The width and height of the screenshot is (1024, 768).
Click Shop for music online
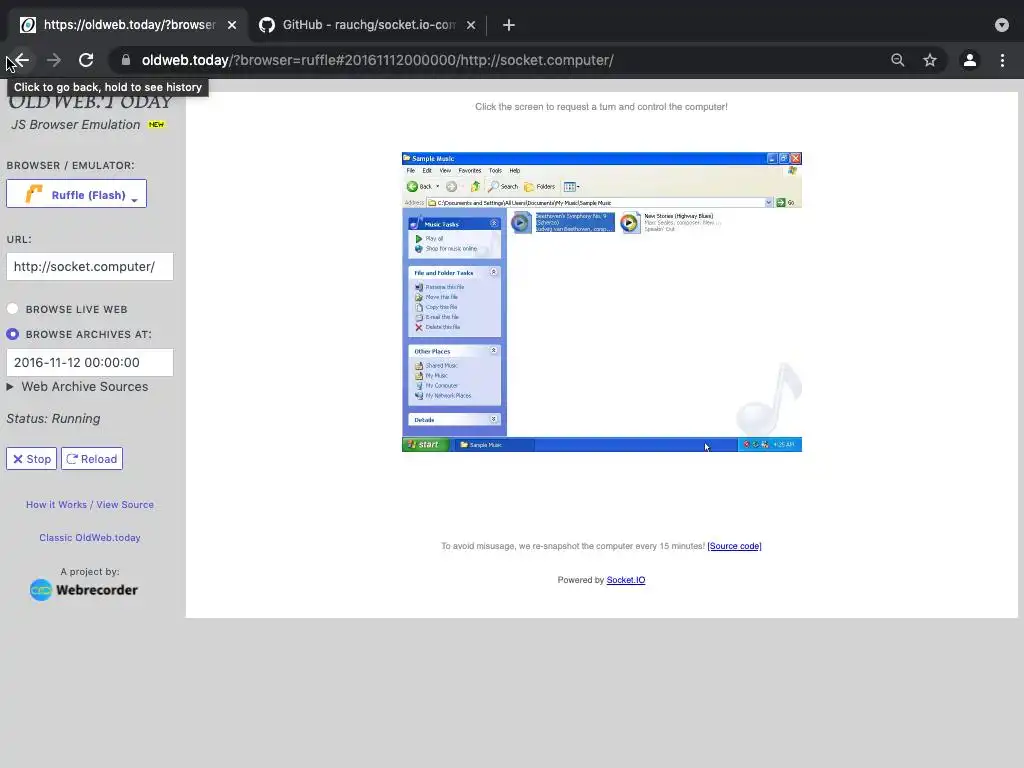tap(446, 248)
